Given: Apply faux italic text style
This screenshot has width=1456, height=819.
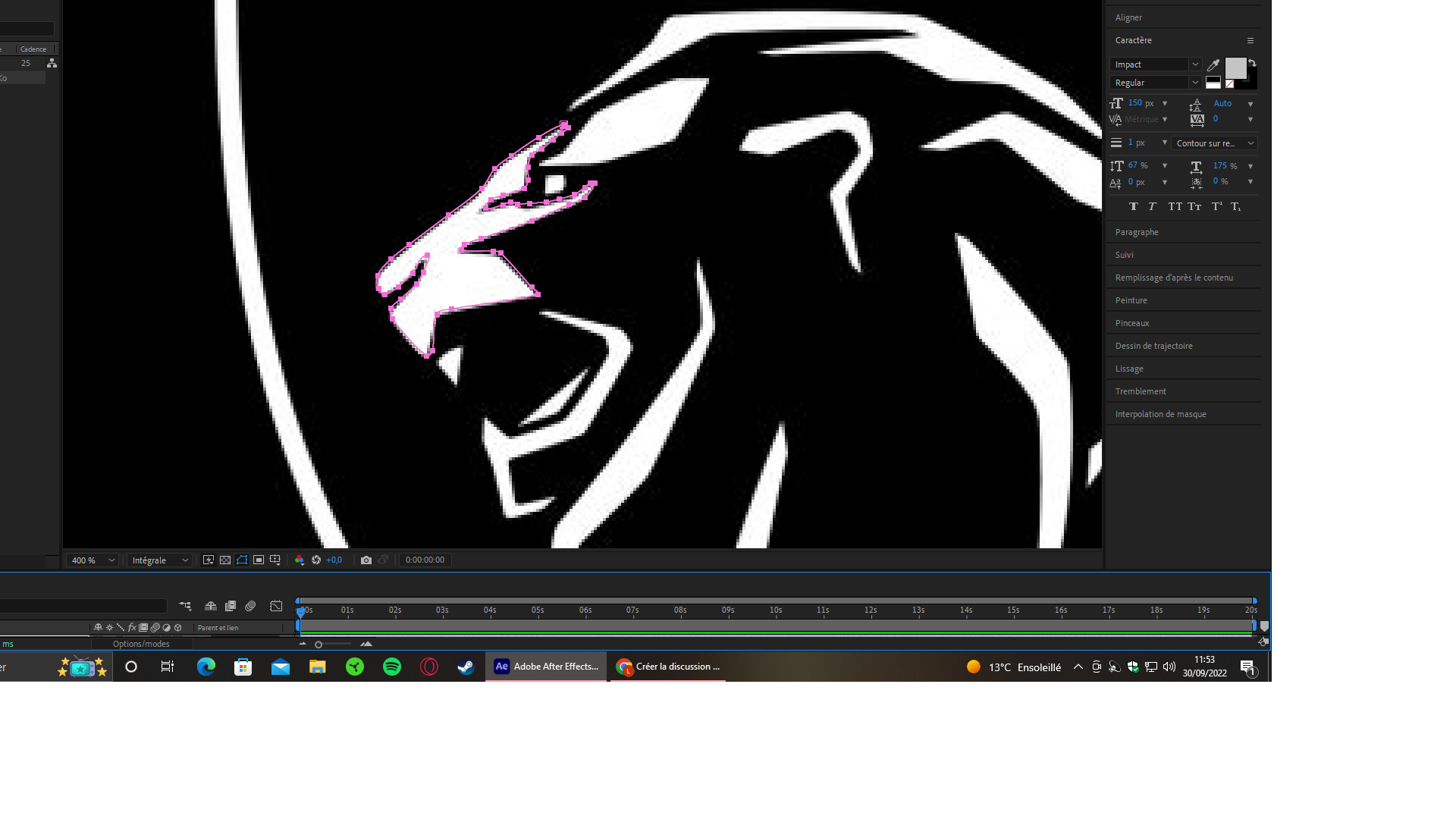Looking at the screenshot, I should [x=1152, y=206].
